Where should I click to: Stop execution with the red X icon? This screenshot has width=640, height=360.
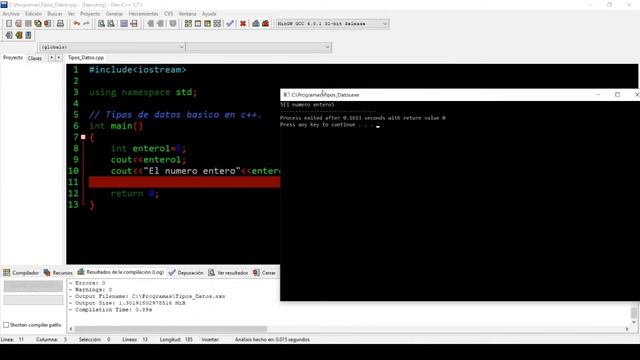coord(243,24)
